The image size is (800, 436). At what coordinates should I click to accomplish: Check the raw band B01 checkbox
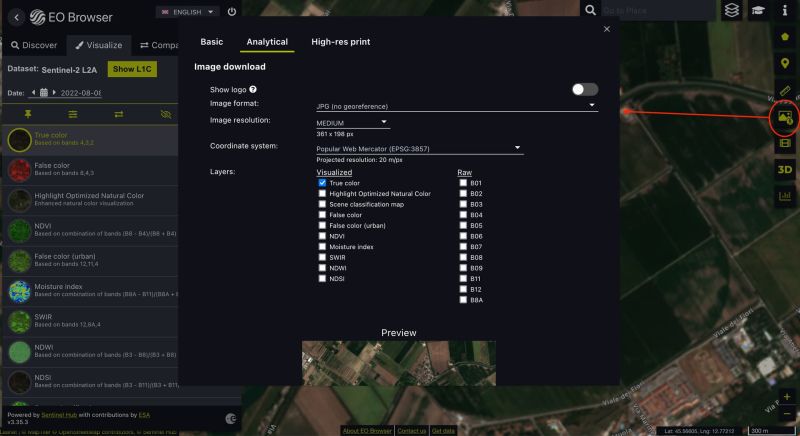tap(463, 183)
